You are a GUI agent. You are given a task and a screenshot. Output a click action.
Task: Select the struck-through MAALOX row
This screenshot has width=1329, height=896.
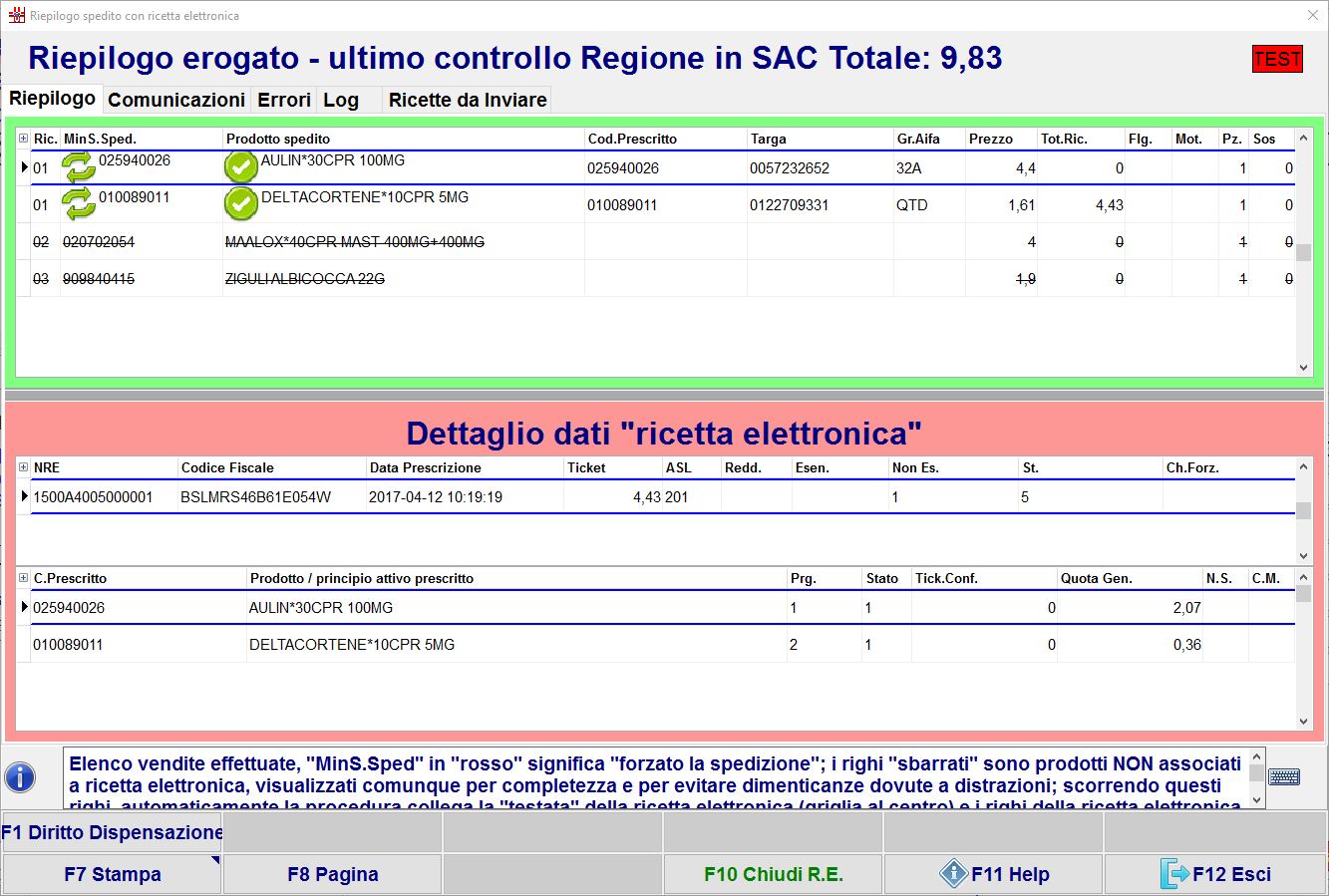click(354, 242)
